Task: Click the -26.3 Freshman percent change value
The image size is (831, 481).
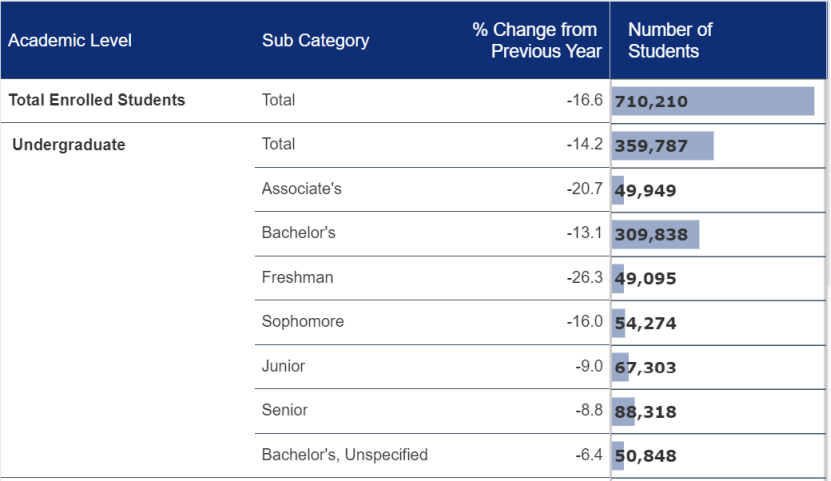Action: [x=584, y=278]
